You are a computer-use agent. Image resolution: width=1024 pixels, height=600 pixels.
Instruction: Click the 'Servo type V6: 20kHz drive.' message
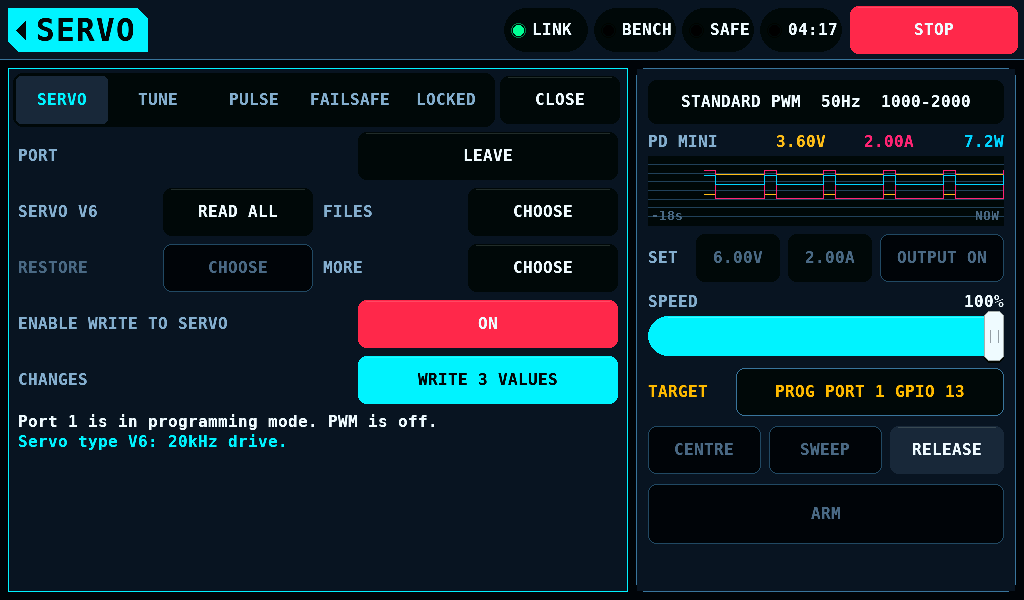[x=152, y=442]
